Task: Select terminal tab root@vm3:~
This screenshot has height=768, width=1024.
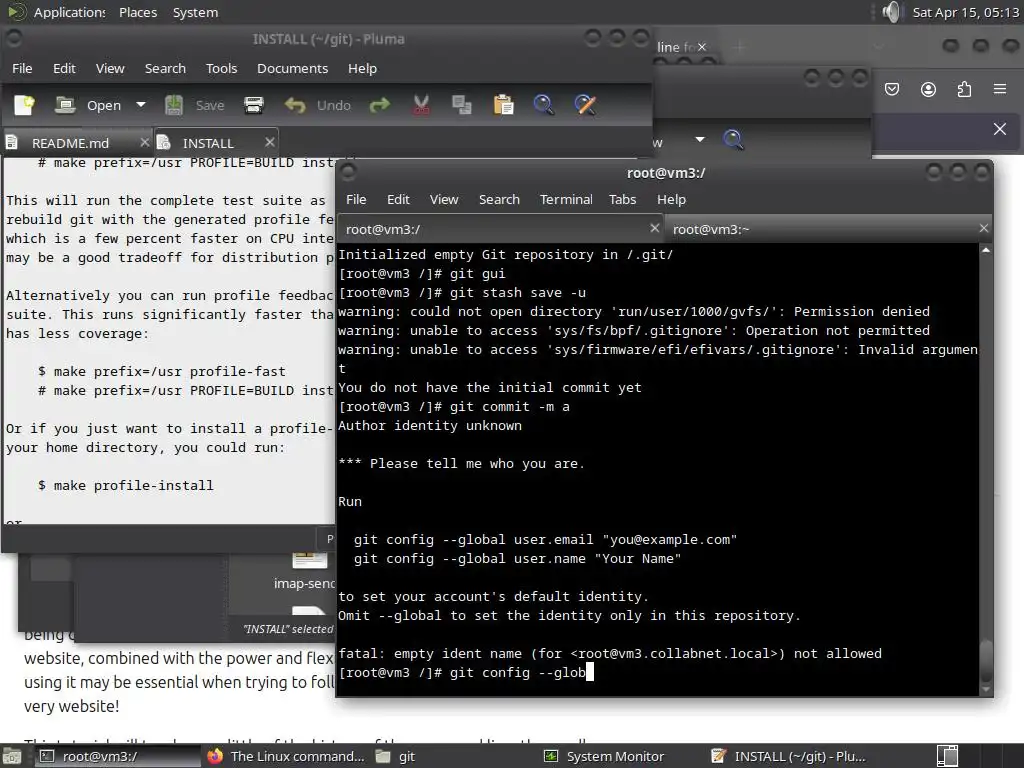Action: tap(828, 229)
